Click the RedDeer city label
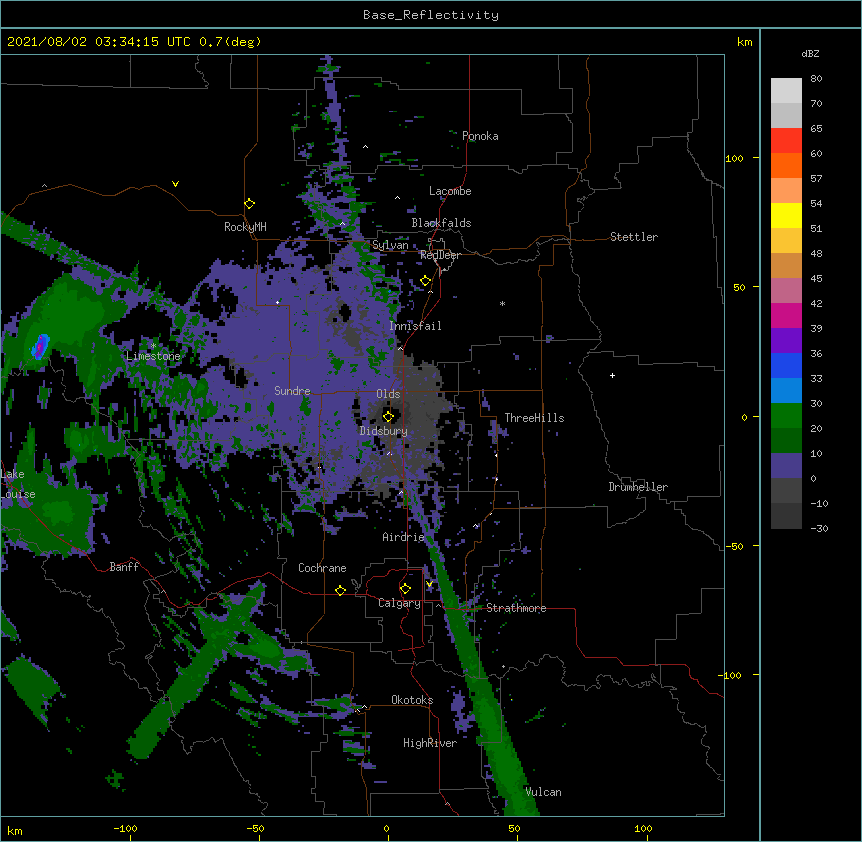 (x=440, y=255)
